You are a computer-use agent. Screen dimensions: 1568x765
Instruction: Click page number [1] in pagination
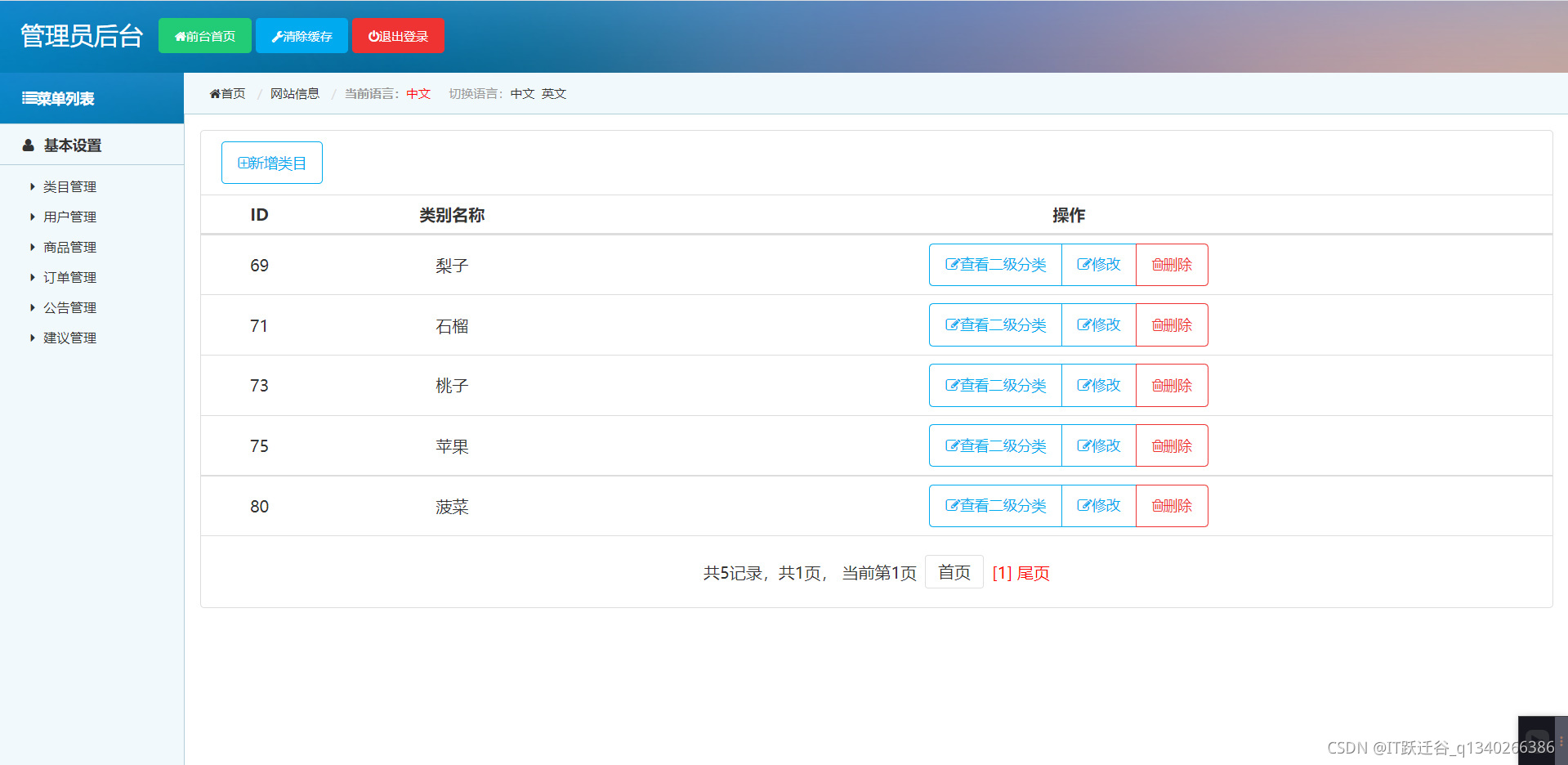(1002, 573)
